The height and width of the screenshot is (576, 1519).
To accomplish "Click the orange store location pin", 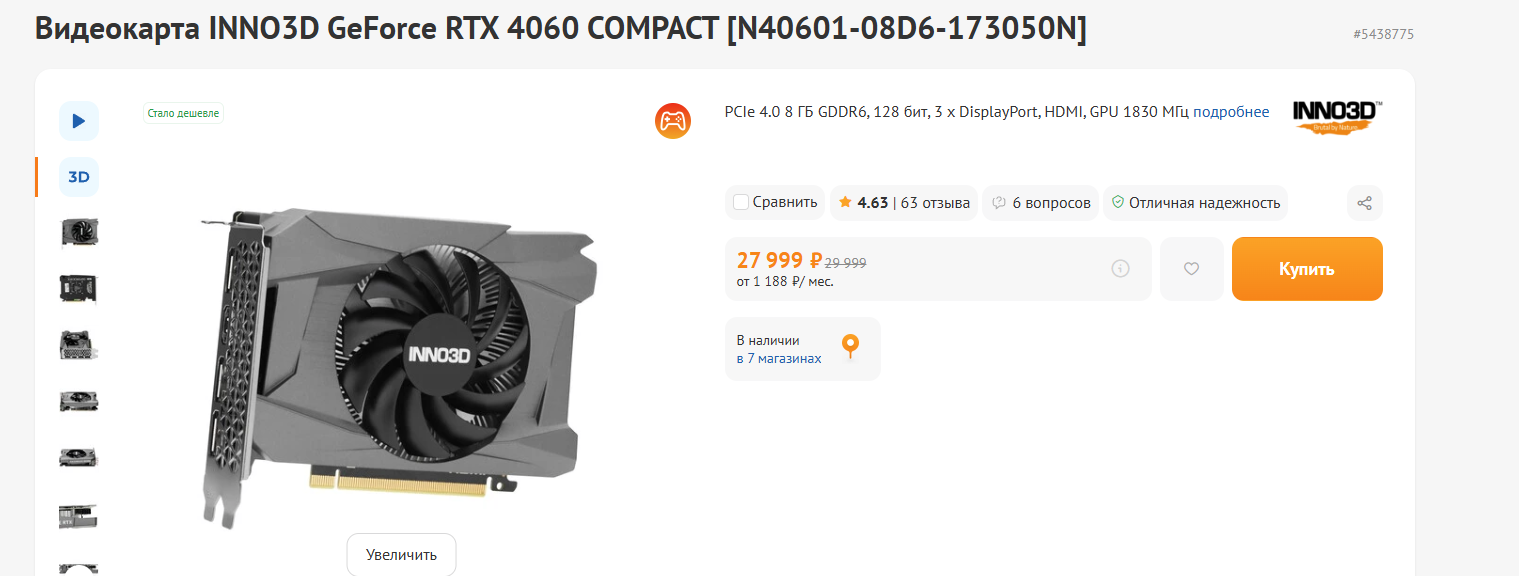I will pos(850,347).
